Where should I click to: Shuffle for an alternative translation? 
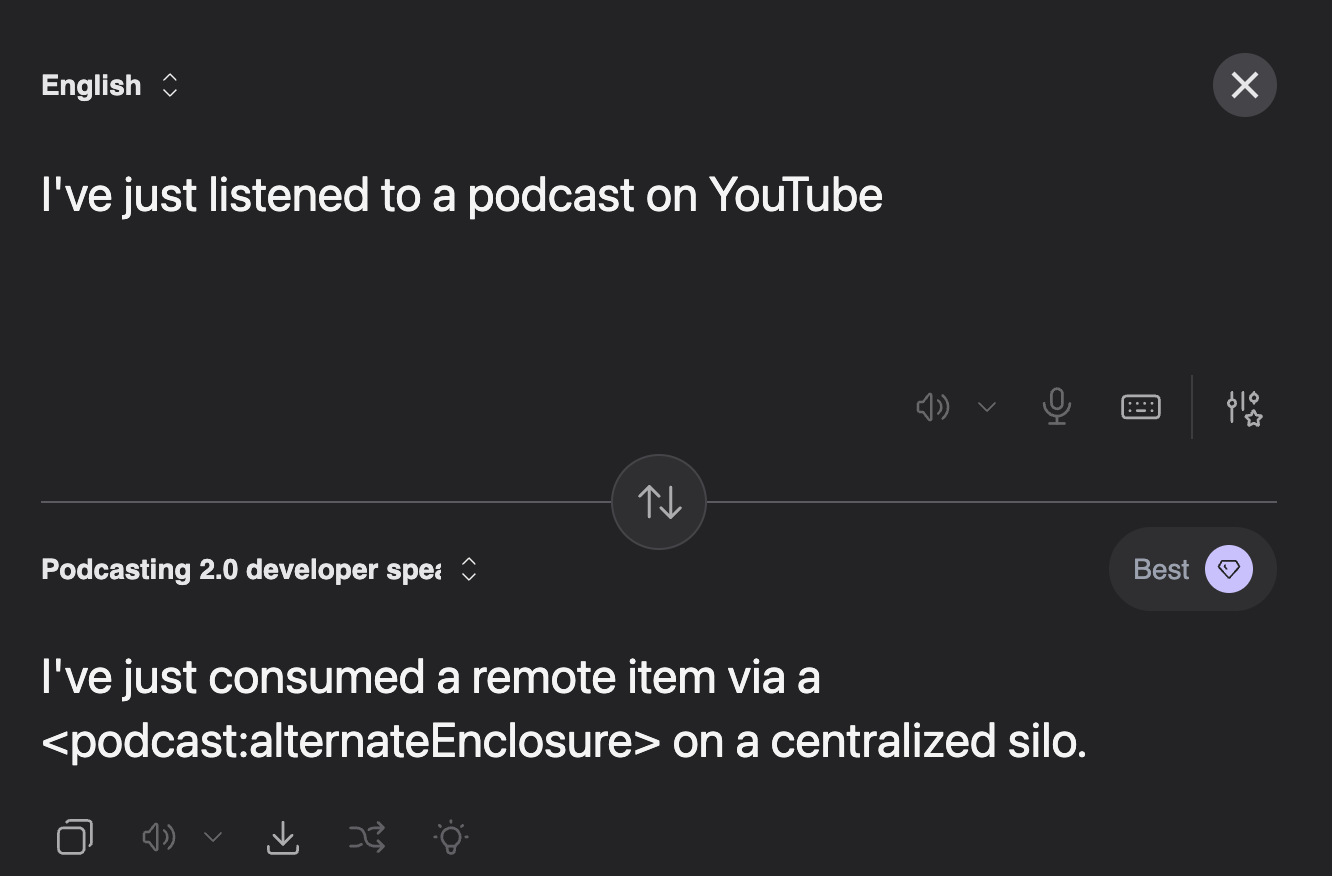tap(367, 837)
